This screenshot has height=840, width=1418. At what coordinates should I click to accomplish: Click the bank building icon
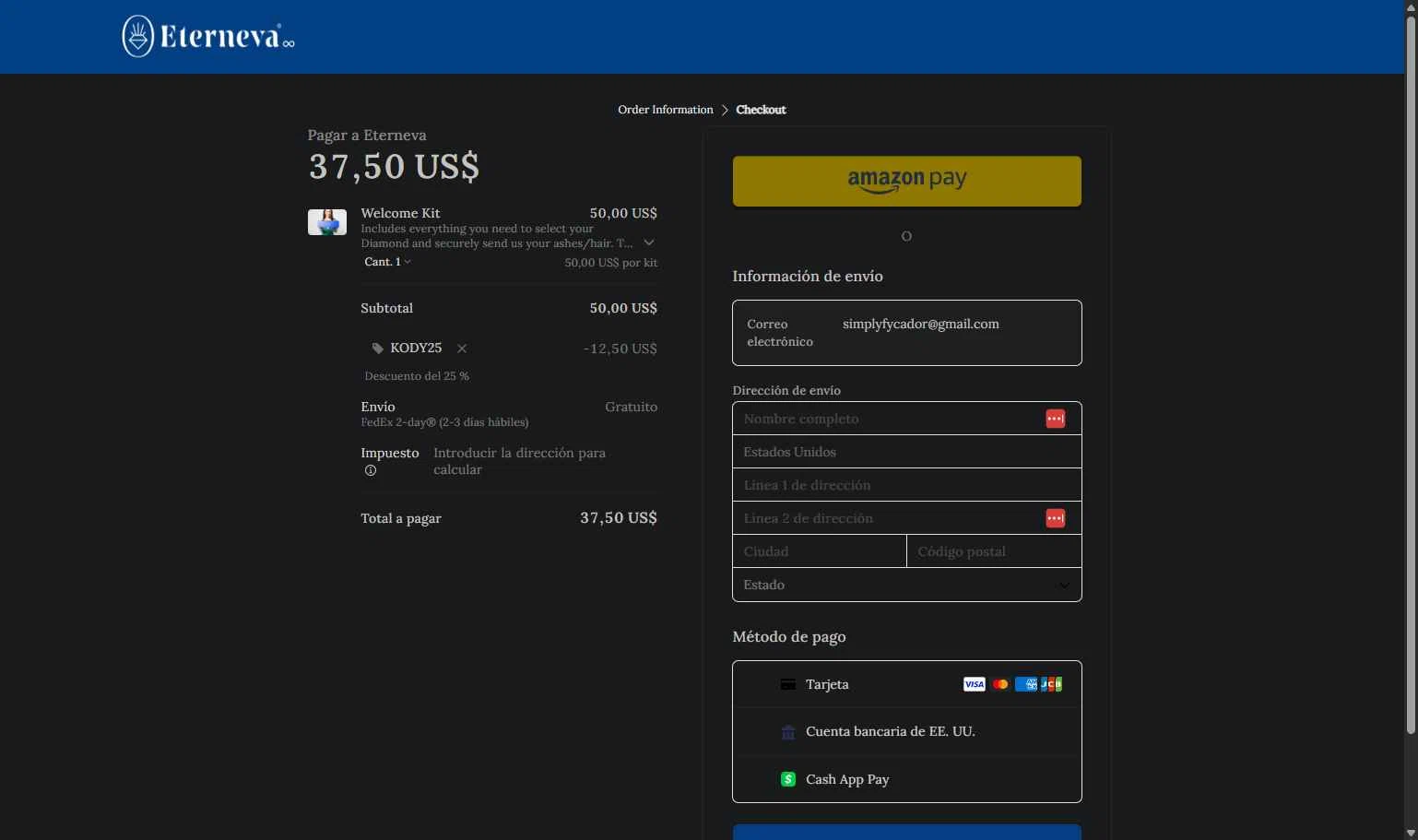coord(788,732)
